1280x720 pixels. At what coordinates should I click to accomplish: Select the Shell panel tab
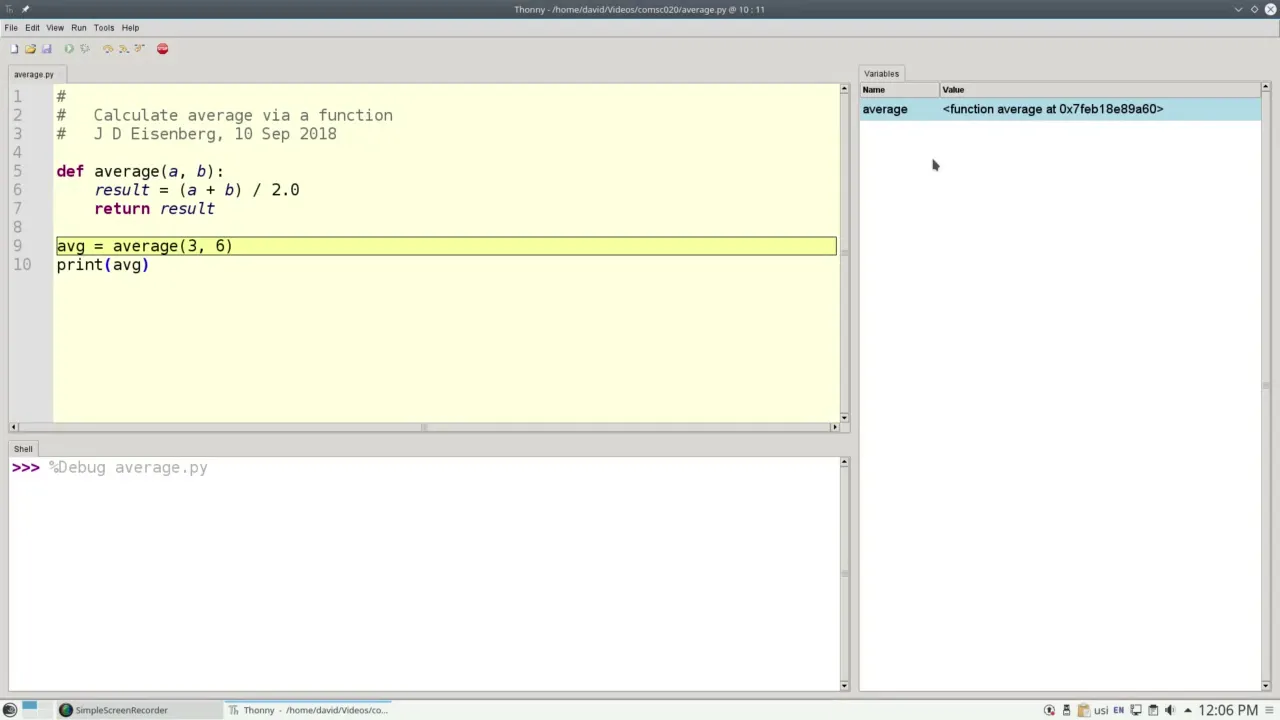pyautogui.click(x=23, y=449)
